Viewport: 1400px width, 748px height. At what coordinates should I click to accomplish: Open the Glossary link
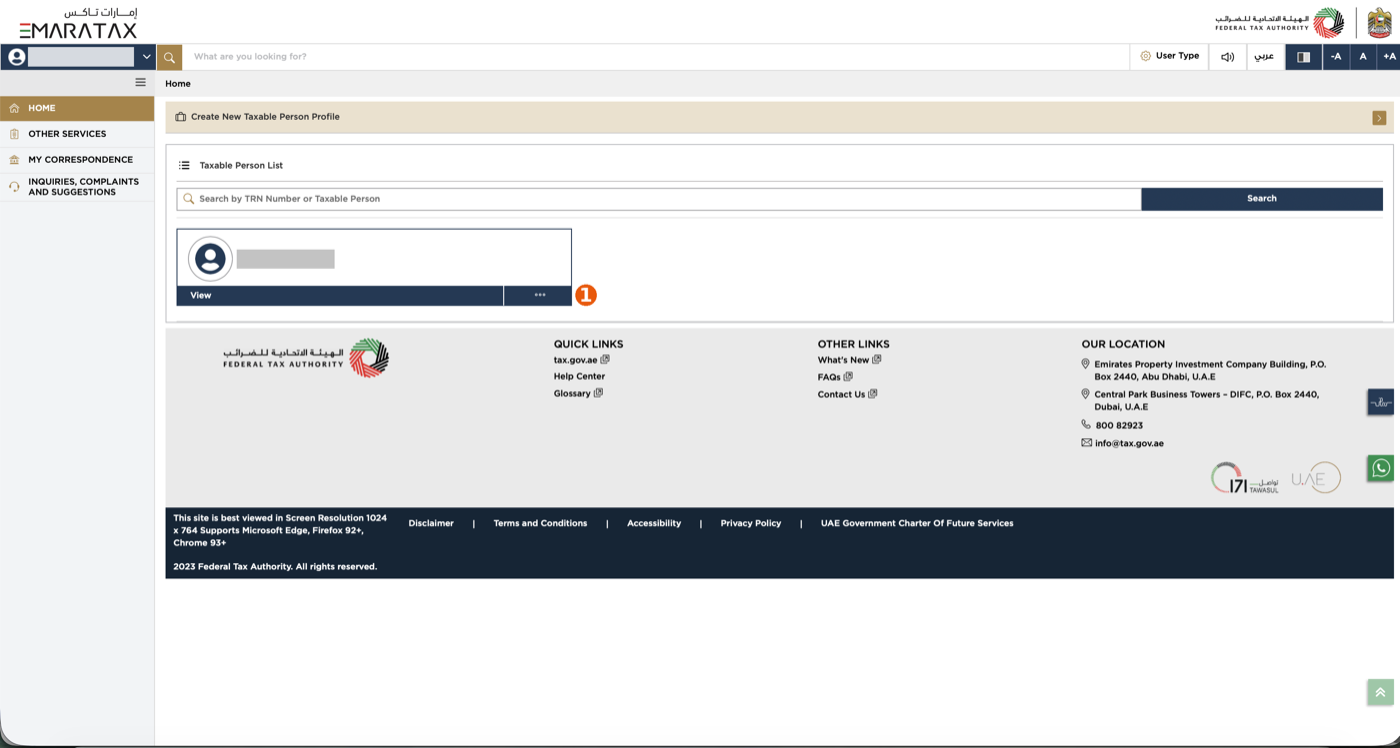point(578,394)
